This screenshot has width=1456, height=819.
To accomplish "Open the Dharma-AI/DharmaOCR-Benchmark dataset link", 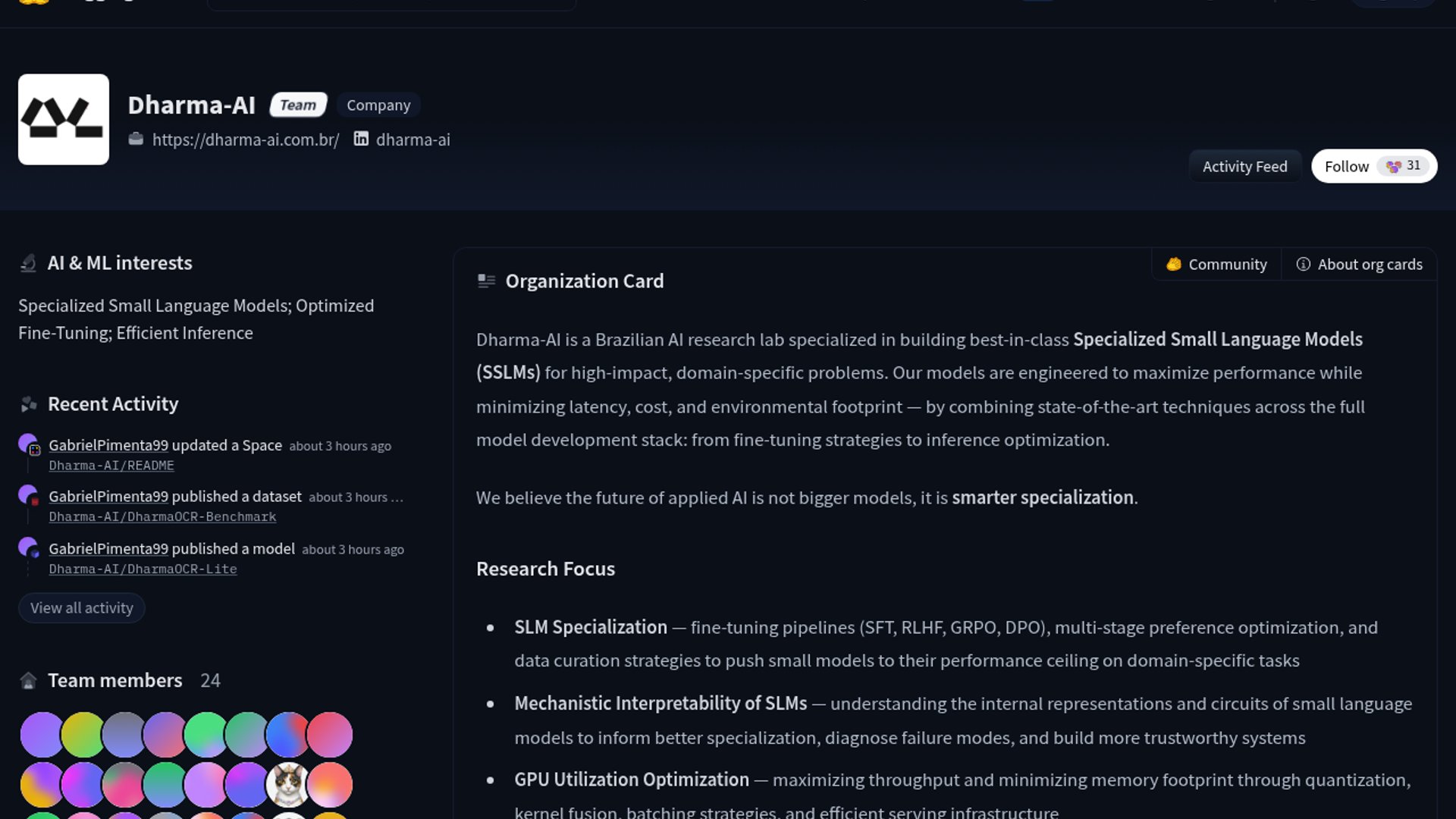I will 162,516.
